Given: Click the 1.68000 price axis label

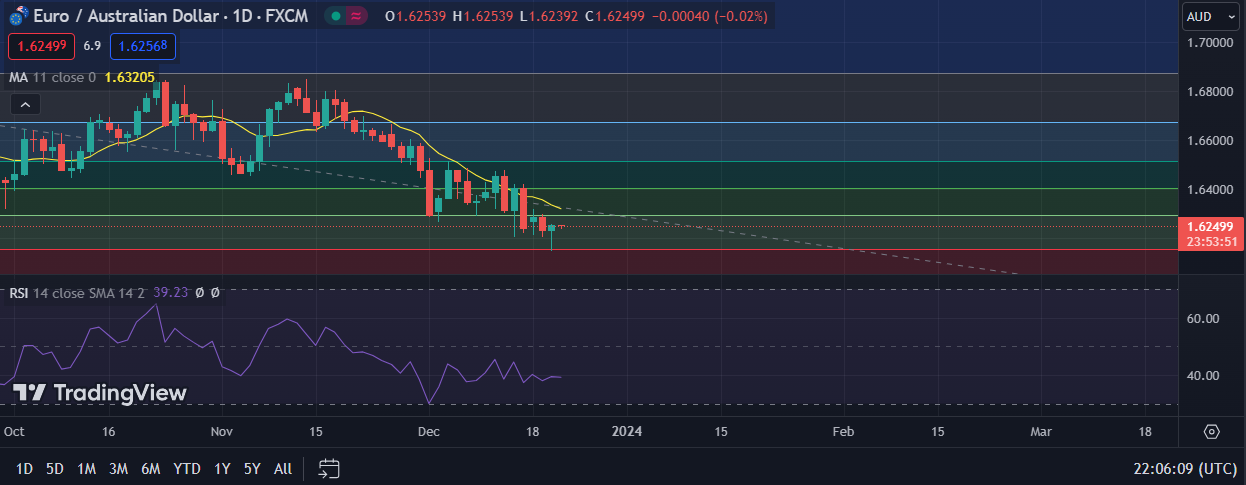Looking at the screenshot, I should (1209, 92).
